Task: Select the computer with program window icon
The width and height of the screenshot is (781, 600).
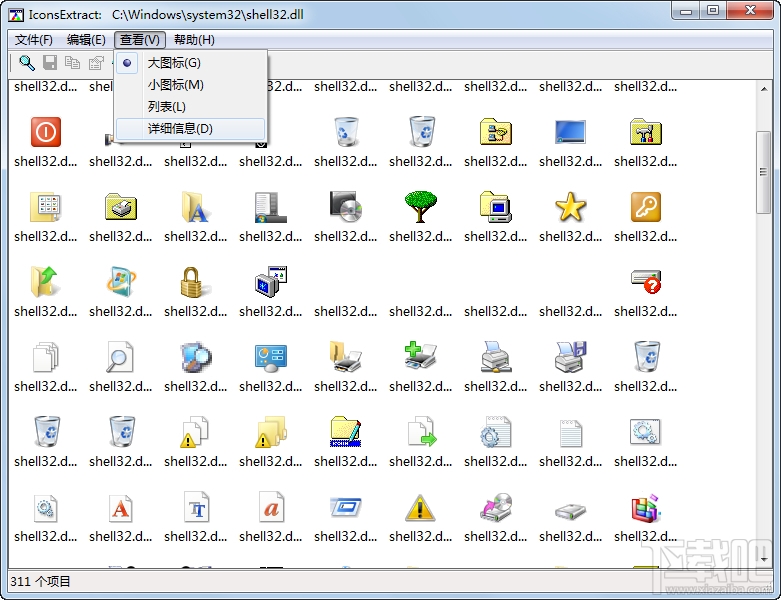Action: (271, 281)
